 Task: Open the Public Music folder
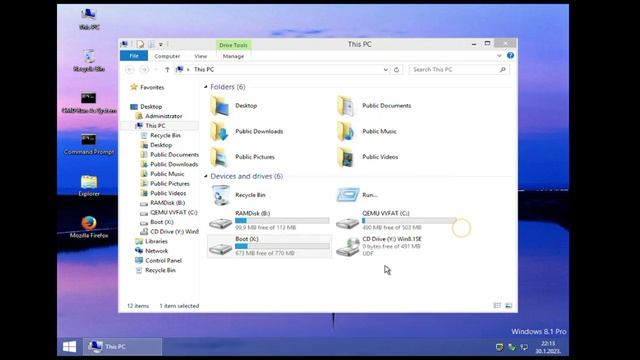tap(367, 131)
